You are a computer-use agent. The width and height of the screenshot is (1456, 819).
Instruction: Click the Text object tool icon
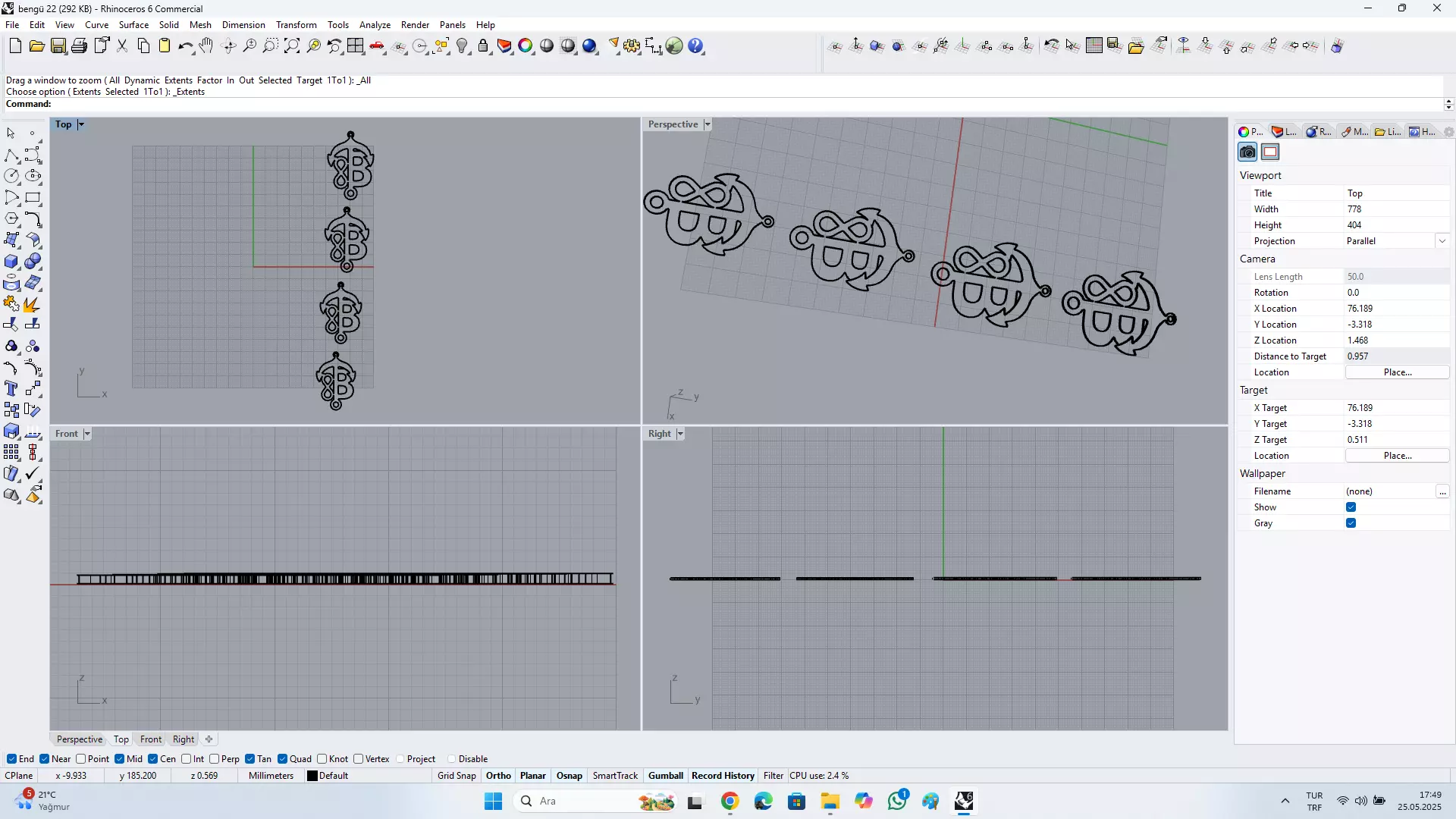click(11, 389)
